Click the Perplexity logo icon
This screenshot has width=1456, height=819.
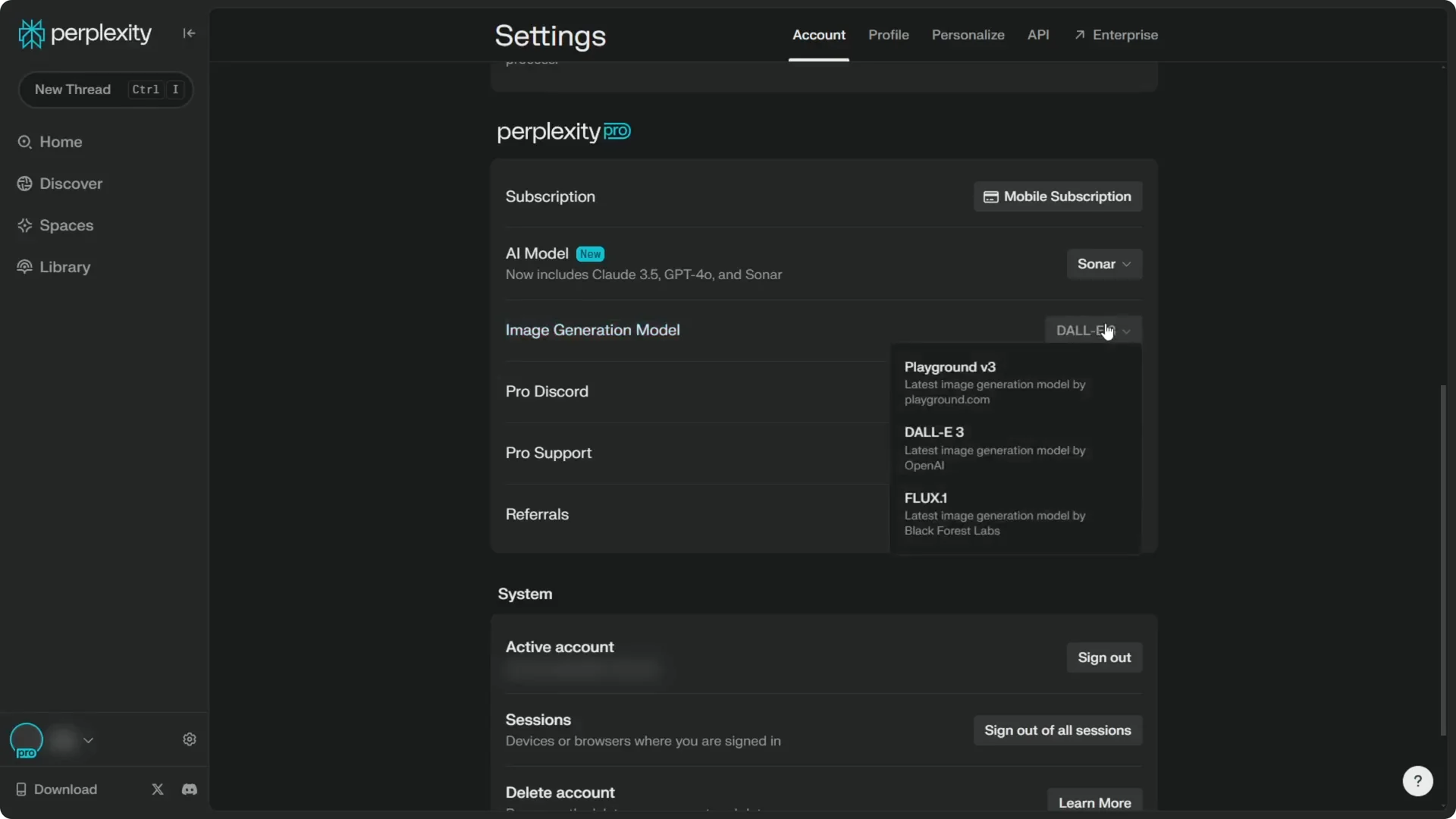click(31, 34)
